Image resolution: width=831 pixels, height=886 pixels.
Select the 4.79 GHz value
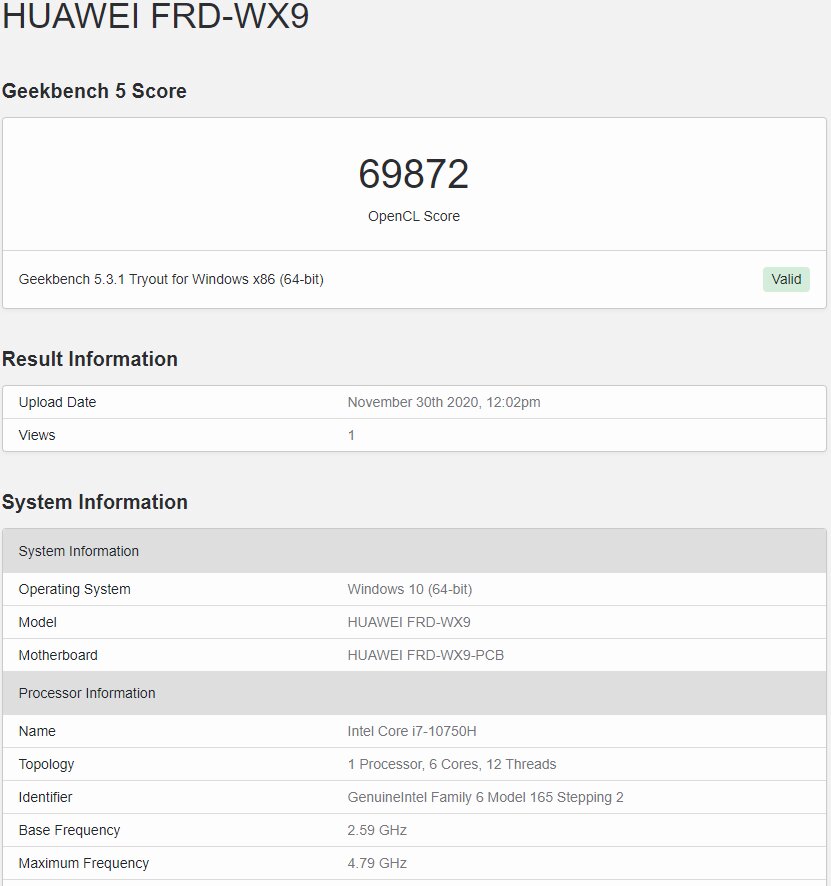377,863
